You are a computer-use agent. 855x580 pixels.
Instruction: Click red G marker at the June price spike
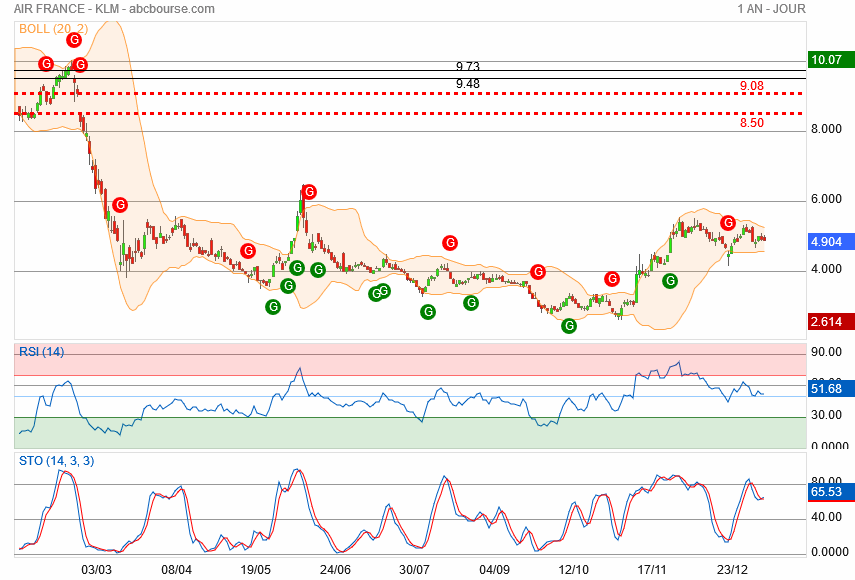click(x=309, y=191)
